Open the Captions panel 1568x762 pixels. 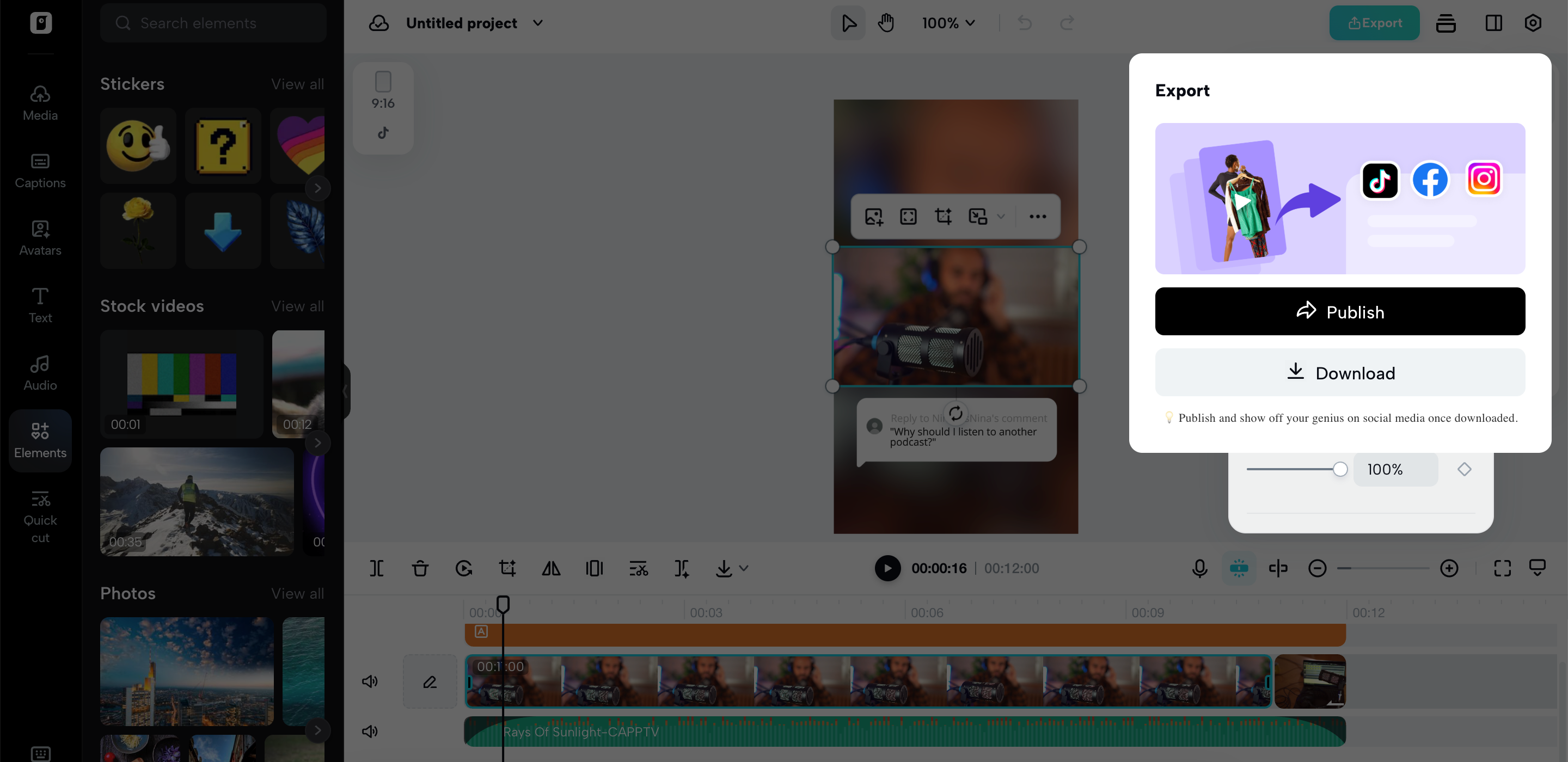[40, 170]
